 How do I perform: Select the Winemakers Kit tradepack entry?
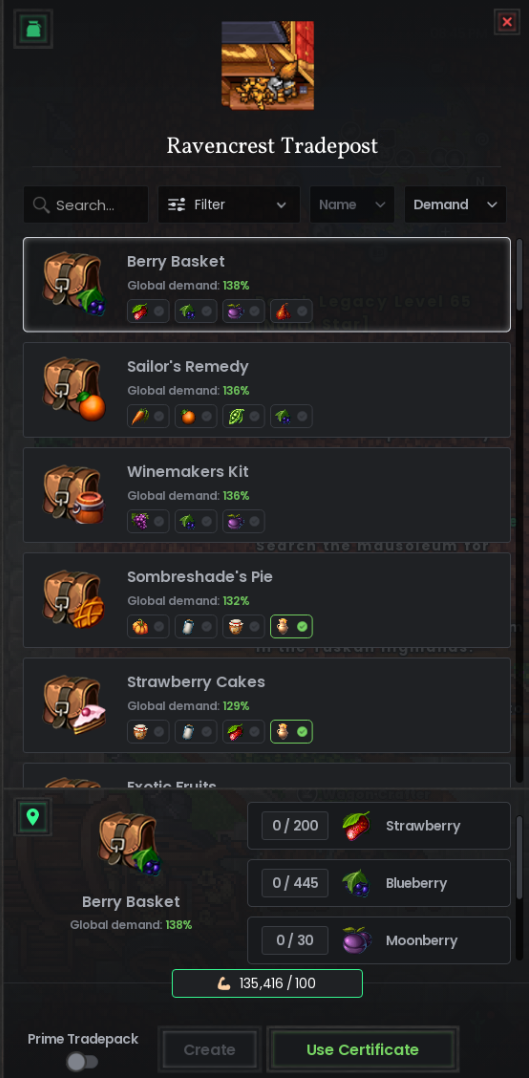click(x=267, y=495)
